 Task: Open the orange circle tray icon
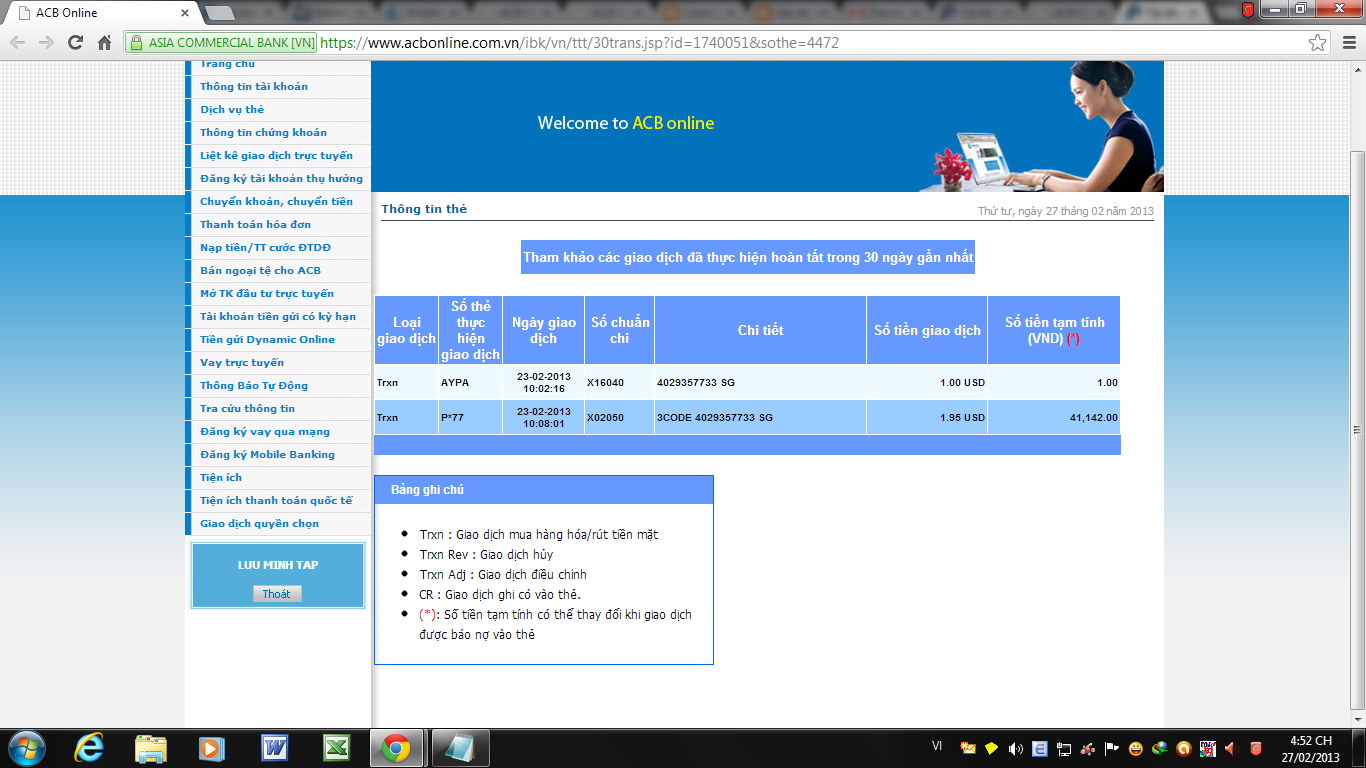[x=1184, y=748]
